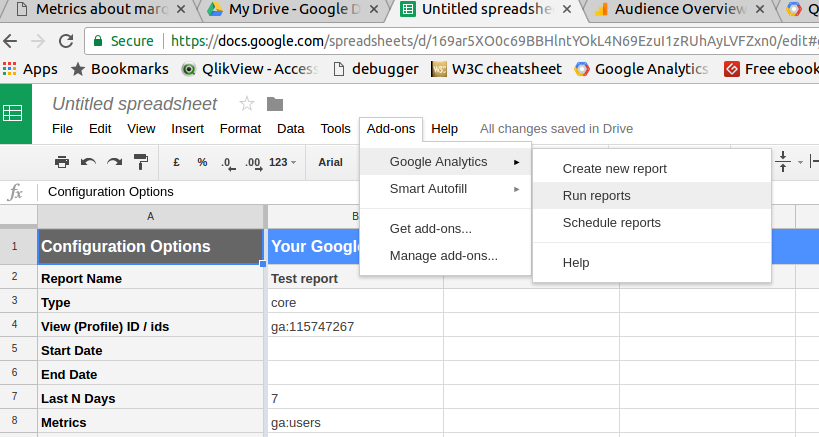The width and height of the screenshot is (819, 437).
Task: Select cell containing ga:115747267
Action: [355, 327]
